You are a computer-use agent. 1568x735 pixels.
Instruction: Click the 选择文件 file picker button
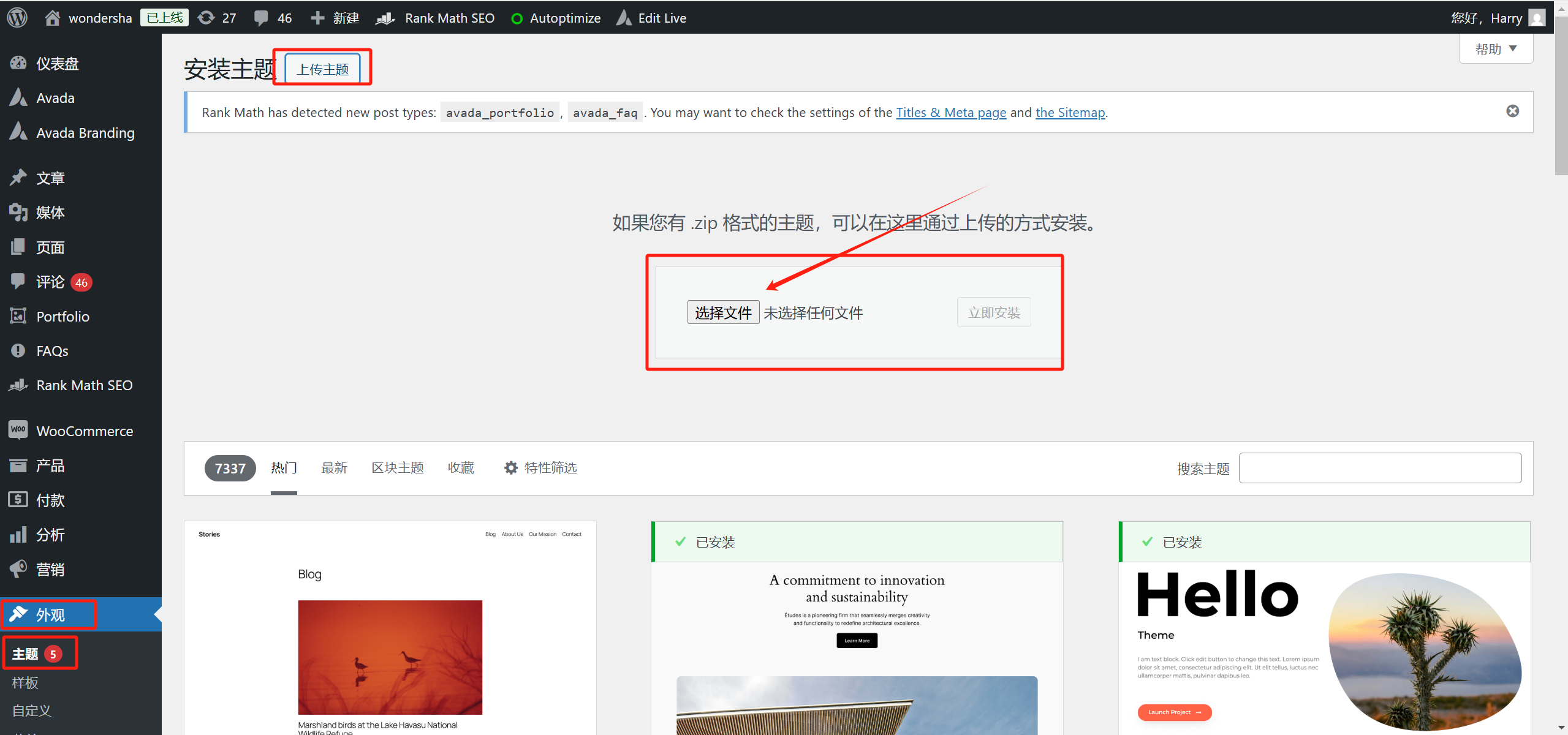723,312
